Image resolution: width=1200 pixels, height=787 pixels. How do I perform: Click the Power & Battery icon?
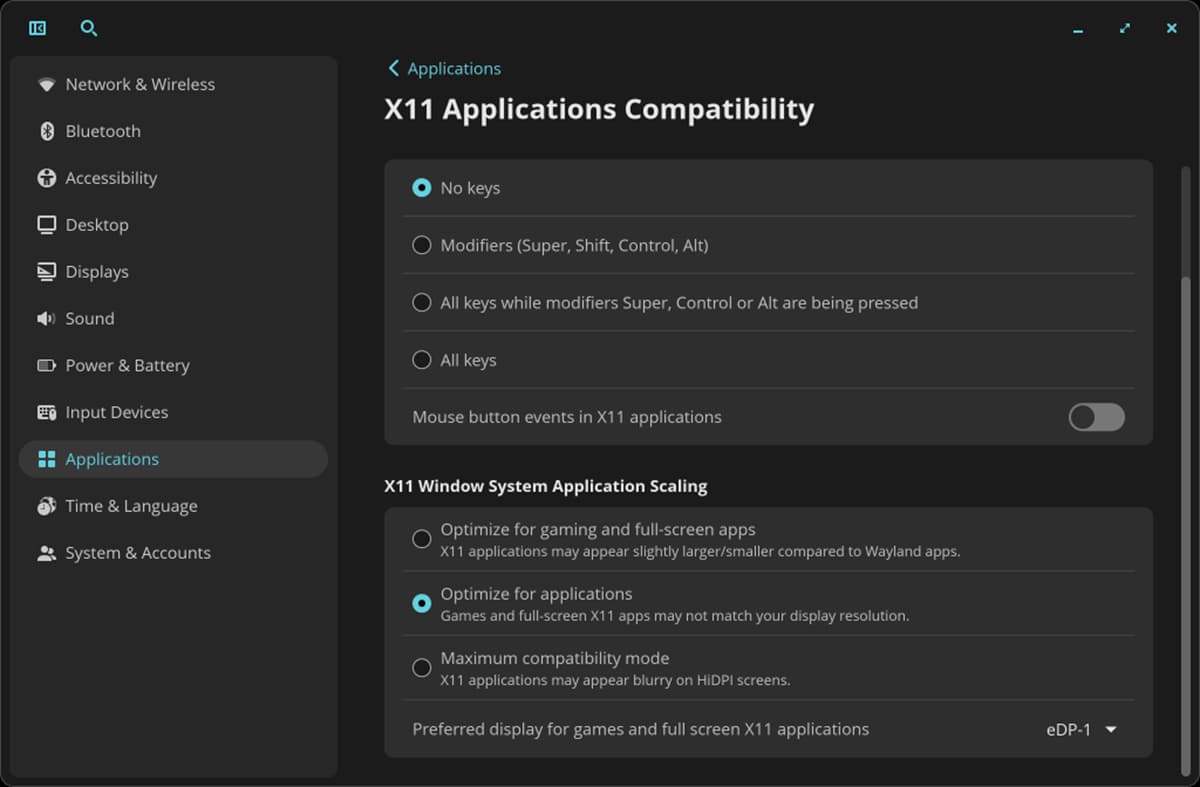(x=46, y=366)
